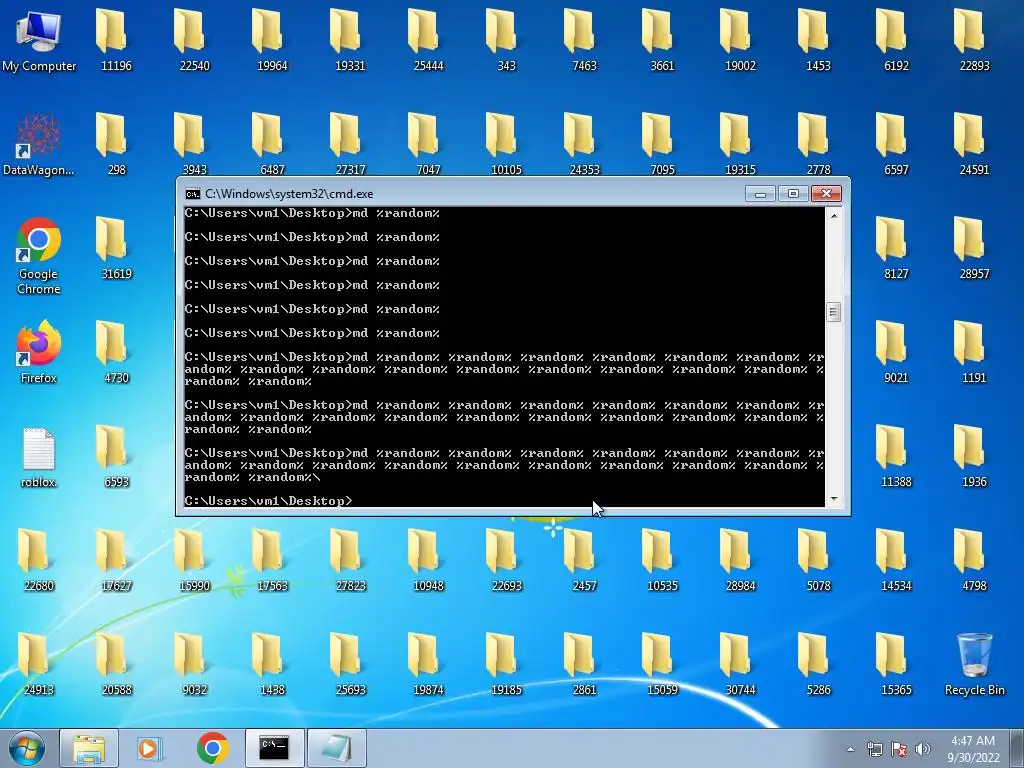The height and width of the screenshot is (768, 1024).
Task: Select folder 1191 on desktop
Action: 974,353
